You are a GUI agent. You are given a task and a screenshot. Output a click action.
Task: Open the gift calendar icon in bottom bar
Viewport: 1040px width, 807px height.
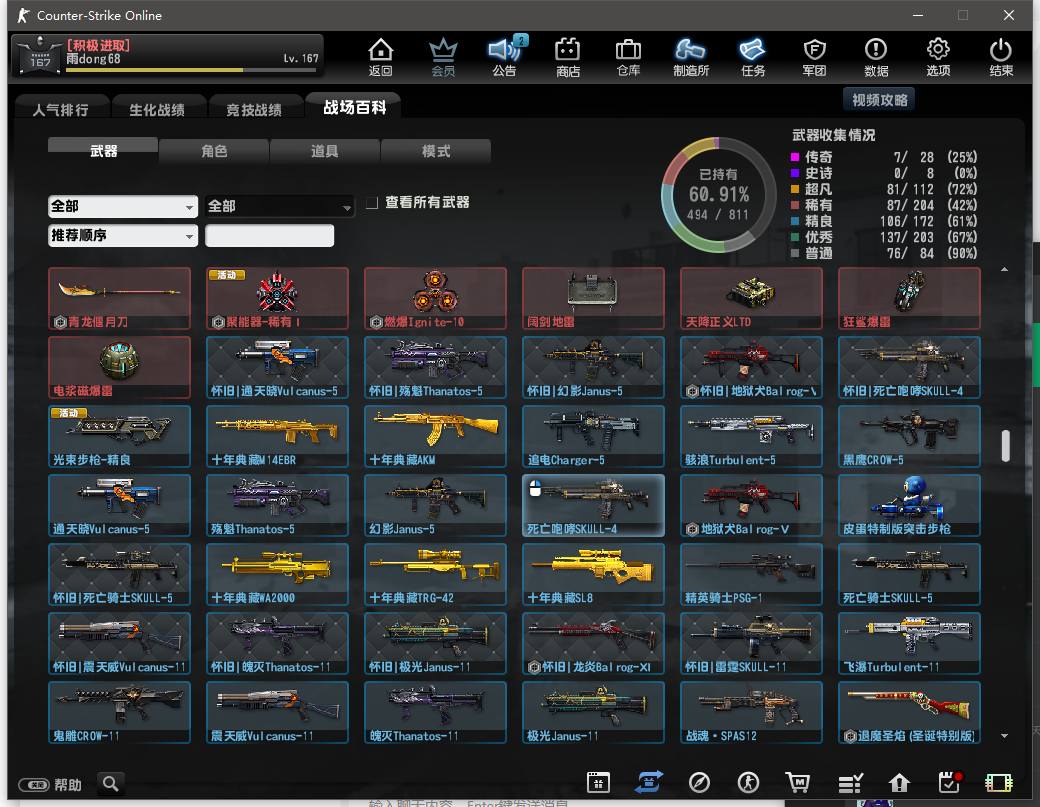point(598,782)
